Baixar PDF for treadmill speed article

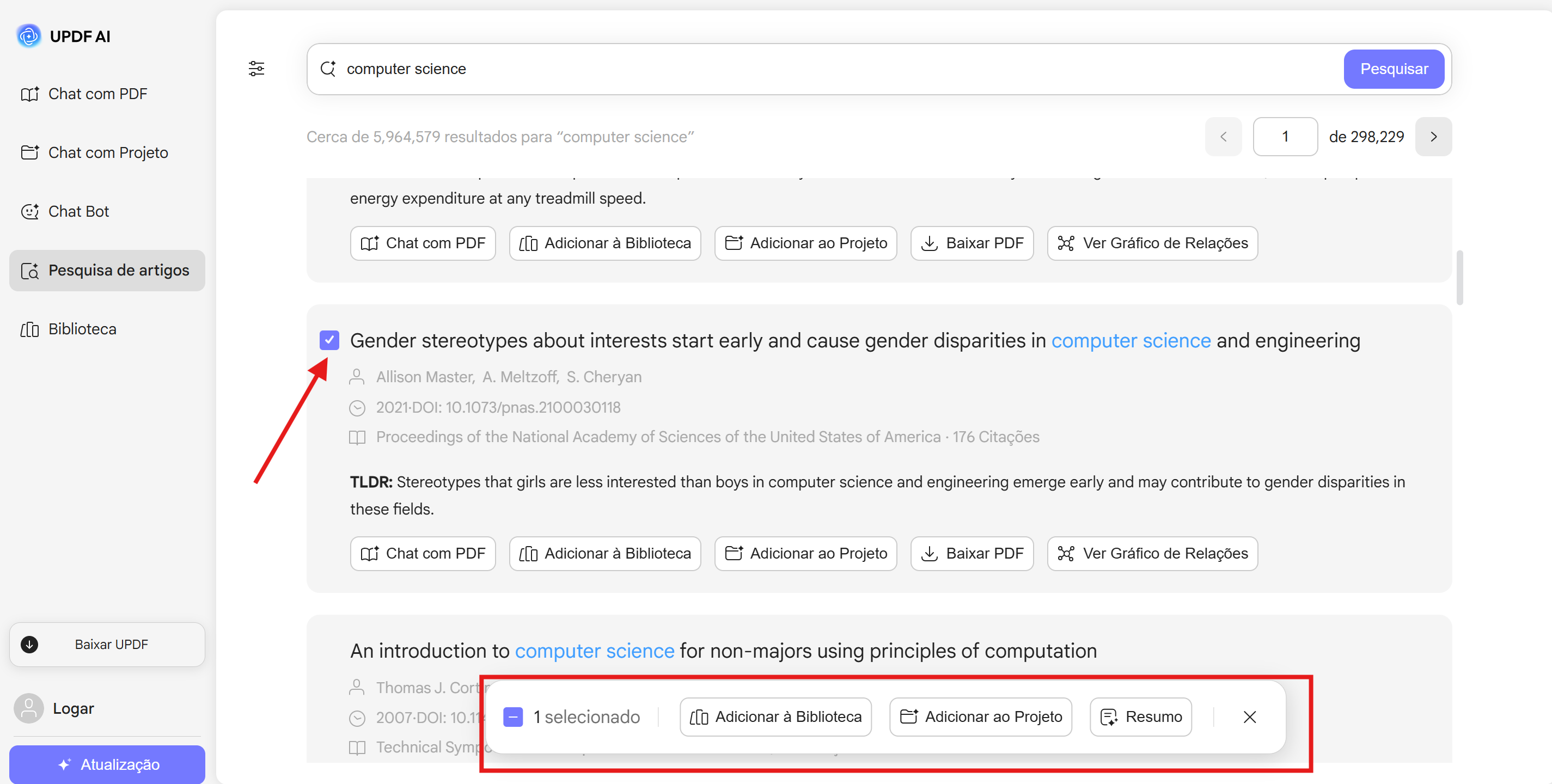(x=972, y=243)
